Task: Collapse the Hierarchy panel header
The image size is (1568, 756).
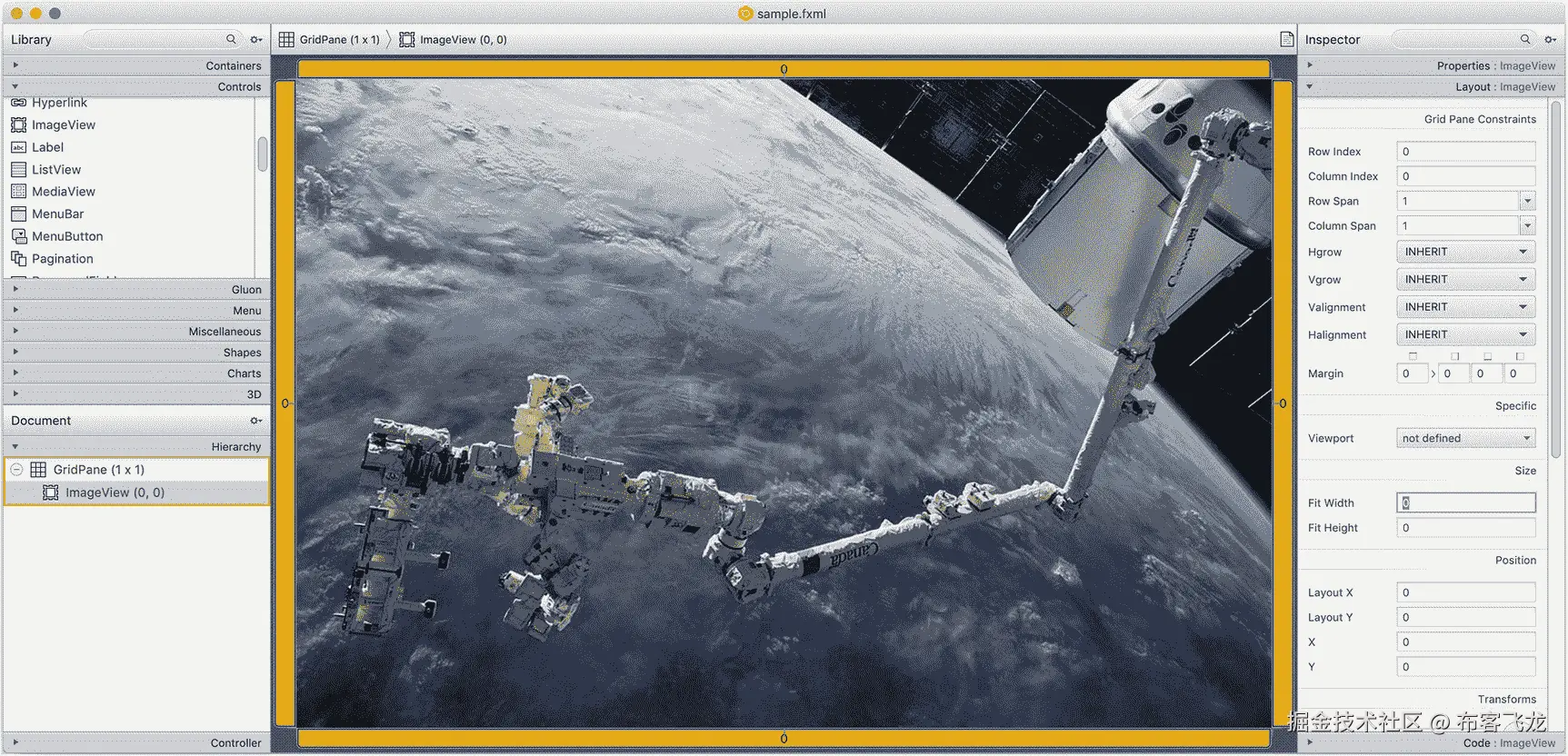Action: 136,446
